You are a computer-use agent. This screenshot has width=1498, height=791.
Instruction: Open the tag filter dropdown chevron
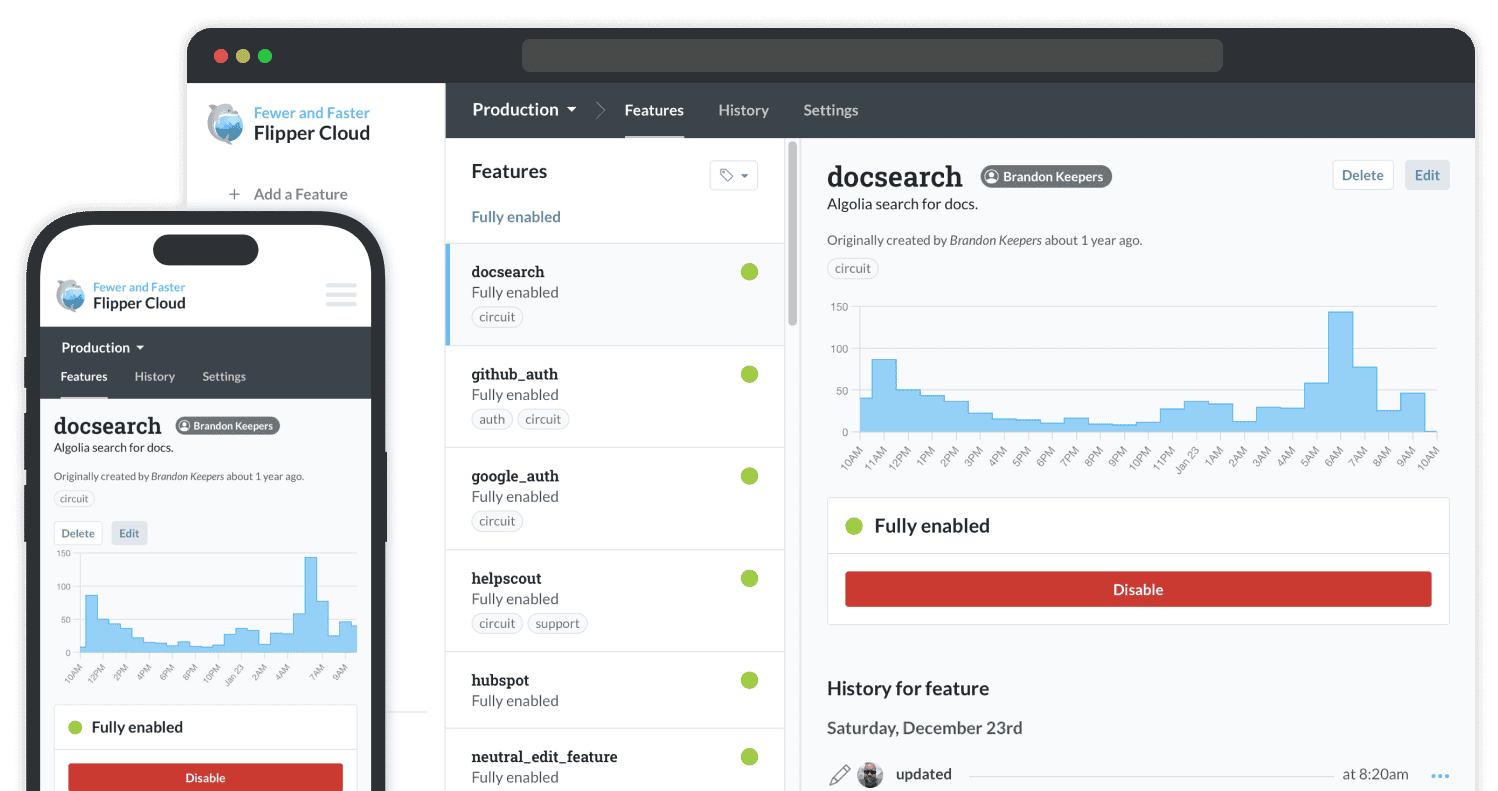(x=743, y=175)
